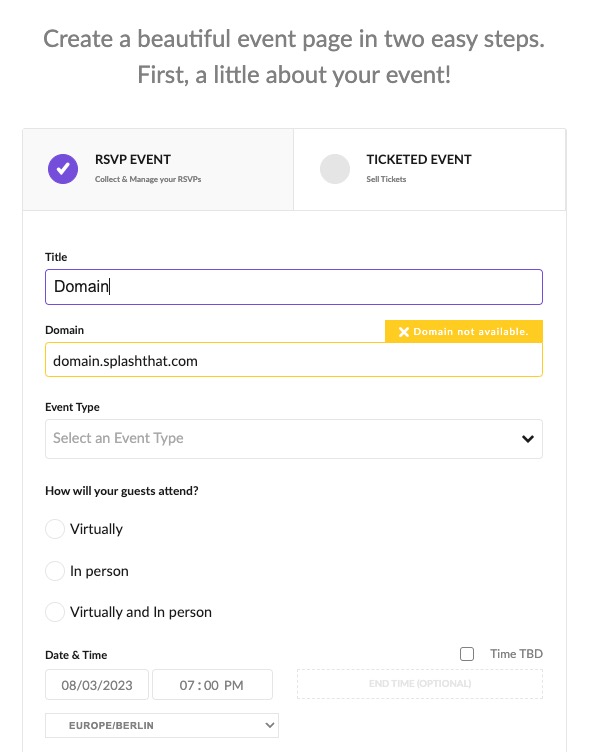The image size is (599, 752).
Task: Select the RSVP EVENT tab
Action: [x=158, y=169]
